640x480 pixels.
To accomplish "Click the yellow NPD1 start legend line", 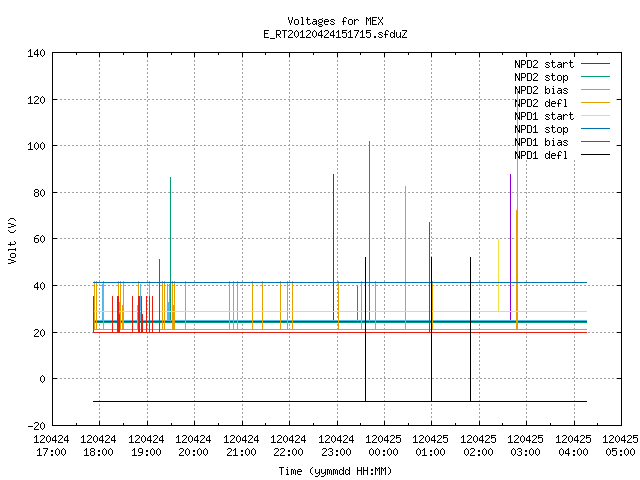I will click(595, 116).
